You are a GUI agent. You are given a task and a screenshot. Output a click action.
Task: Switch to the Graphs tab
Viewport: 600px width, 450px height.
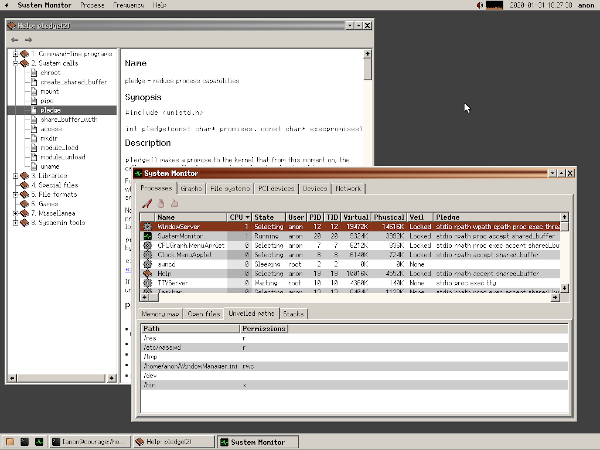pyautogui.click(x=191, y=189)
